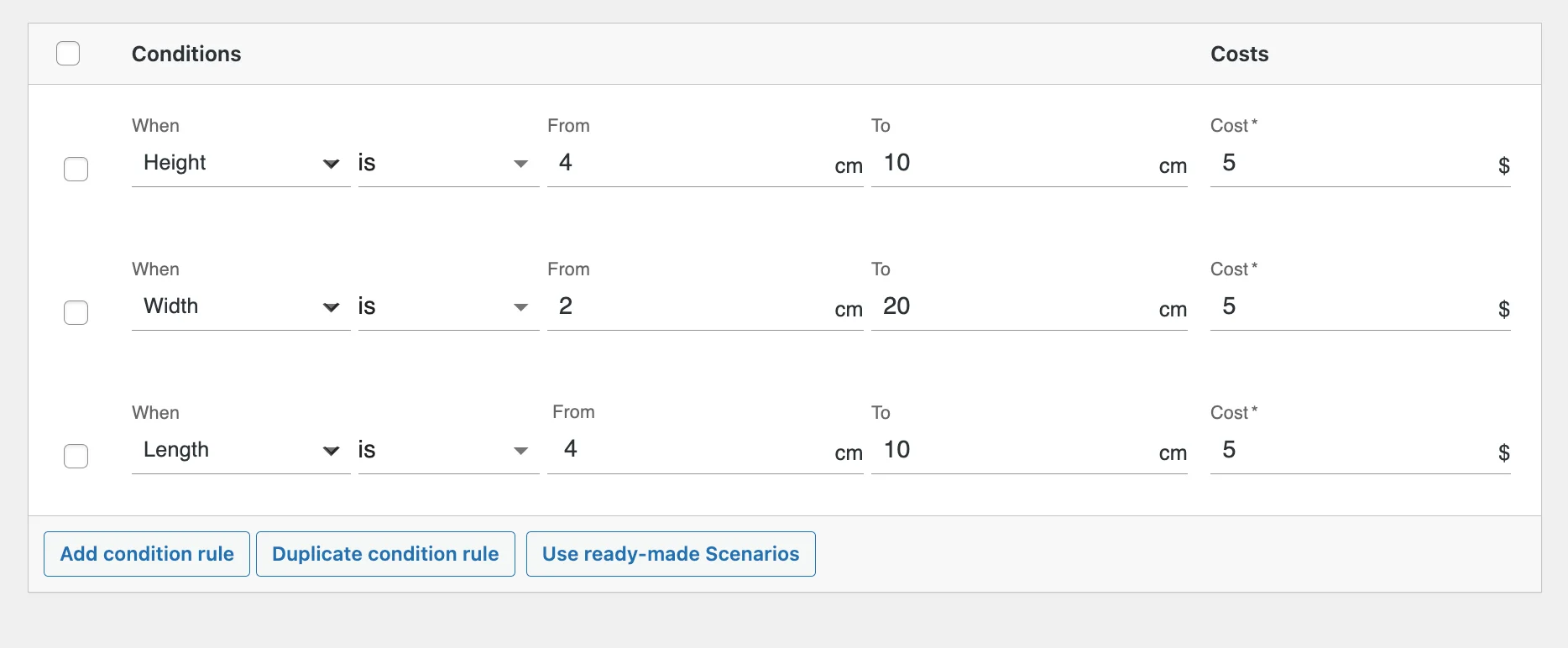
Task: Click the Height To field showing 10
Action: (x=1011, y=164)
